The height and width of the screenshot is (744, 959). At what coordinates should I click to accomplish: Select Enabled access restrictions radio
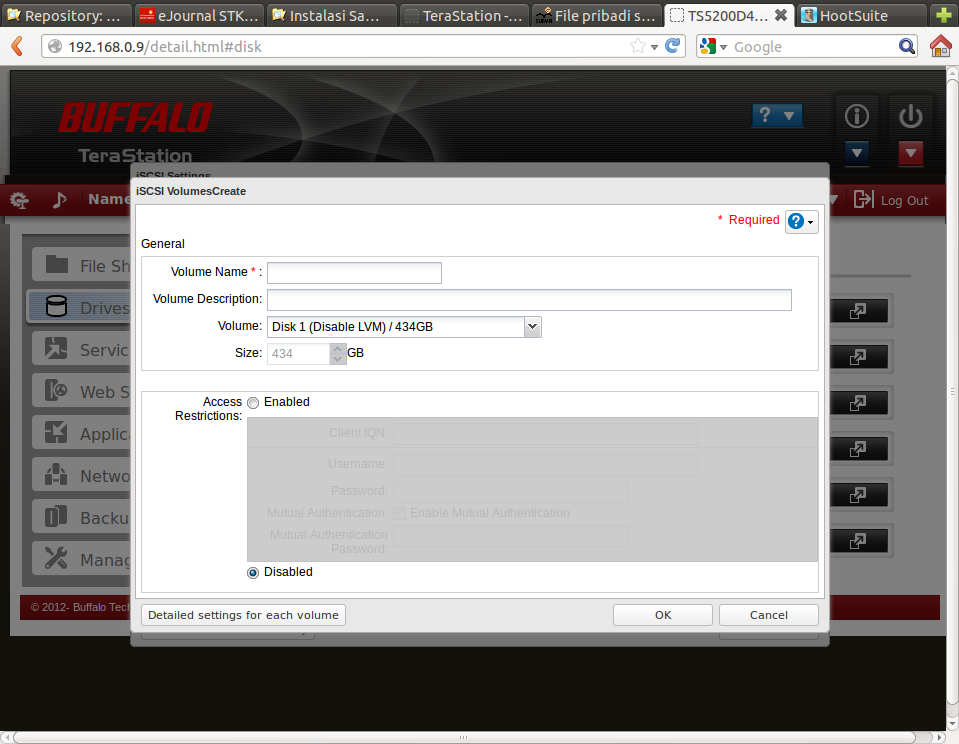tap(253, 402)
